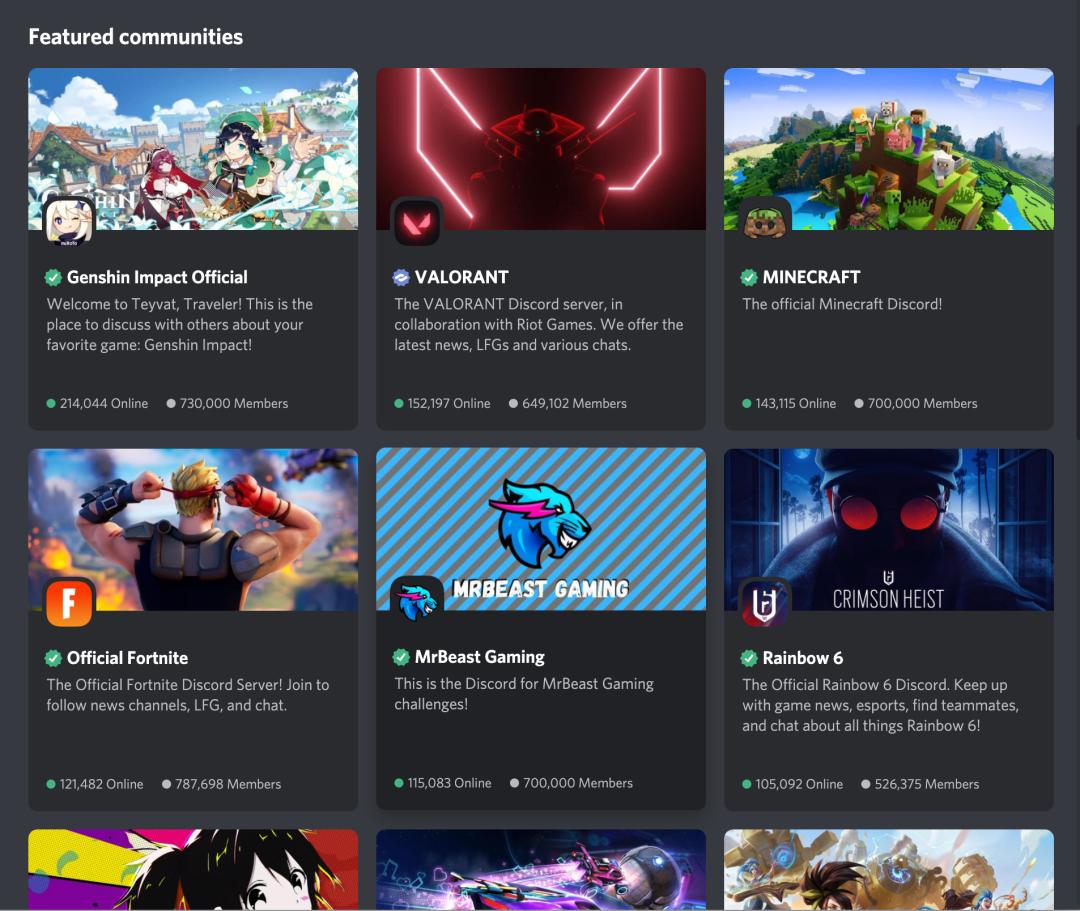1080x911 pixels.
Task: Open the Minecraft server avatar icon
Action: (765, 221)
